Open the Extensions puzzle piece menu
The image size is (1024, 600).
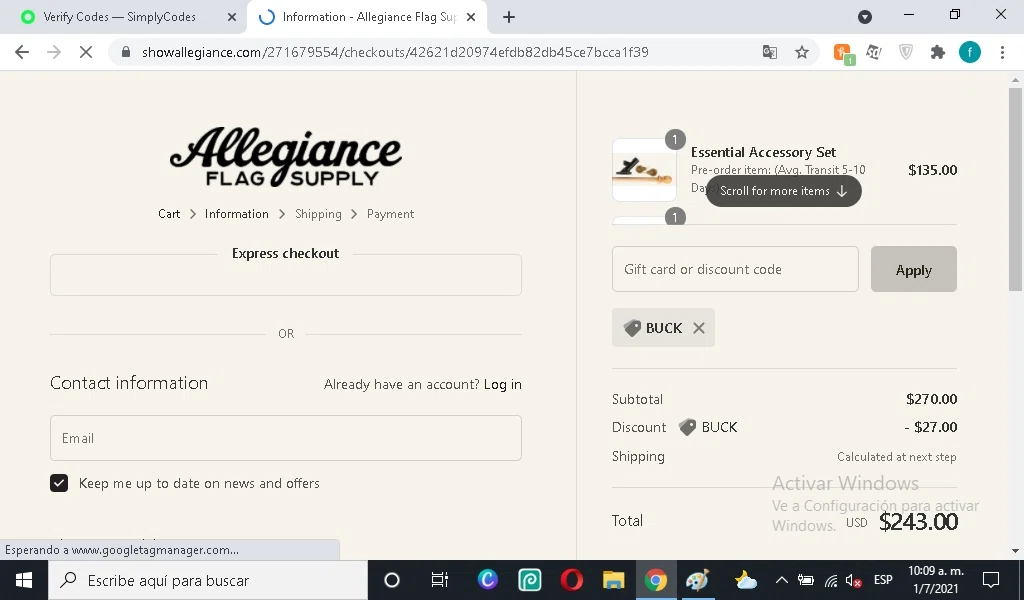[x=938, y=52]
